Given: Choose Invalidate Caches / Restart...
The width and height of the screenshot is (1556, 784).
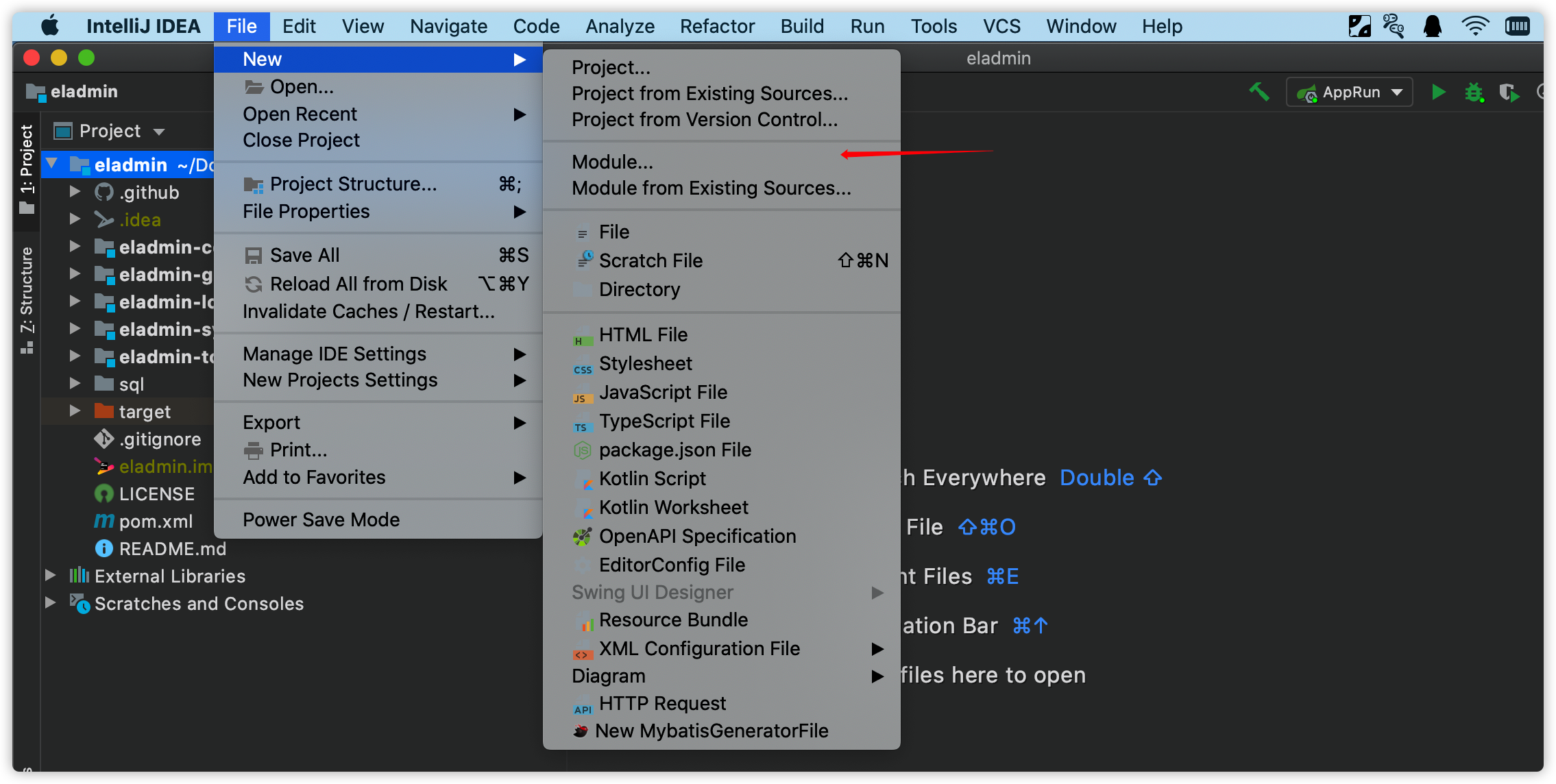Looking at the screenshot, I should point(378,311).
